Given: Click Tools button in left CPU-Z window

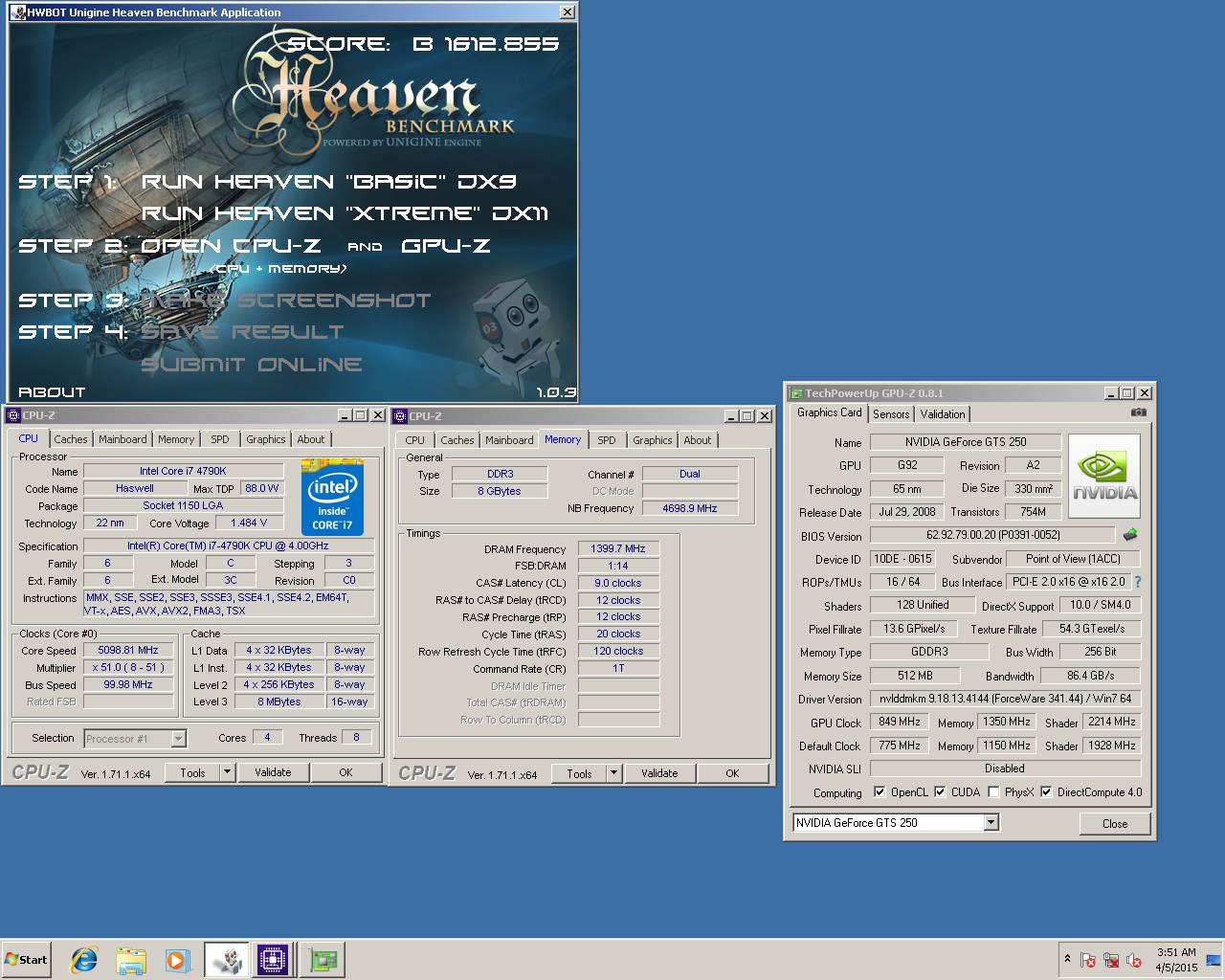Looking at the screenshot, I should pos(193,772).
